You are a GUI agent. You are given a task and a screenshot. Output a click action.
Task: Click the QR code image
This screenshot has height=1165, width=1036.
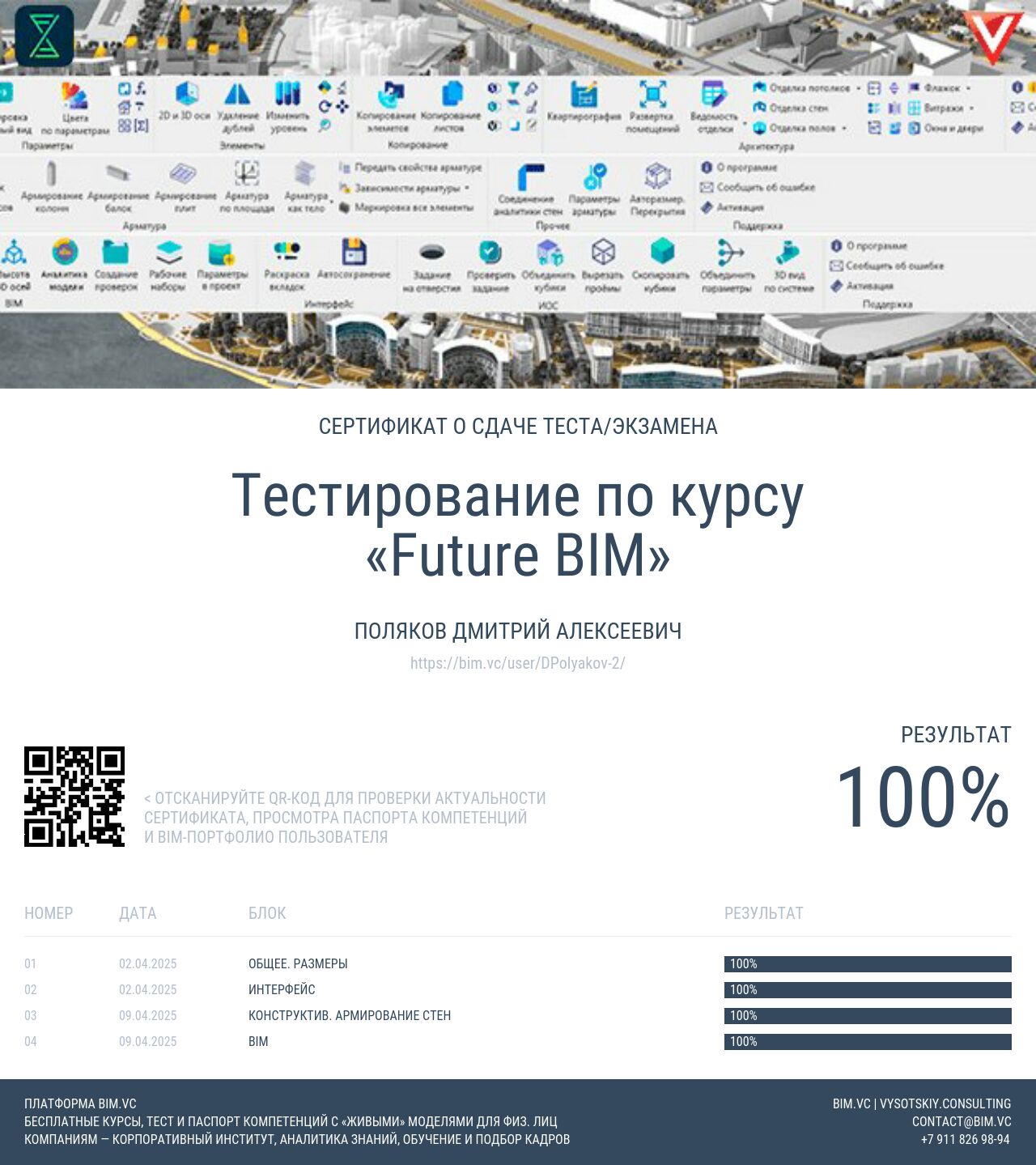tap(74, 797)
